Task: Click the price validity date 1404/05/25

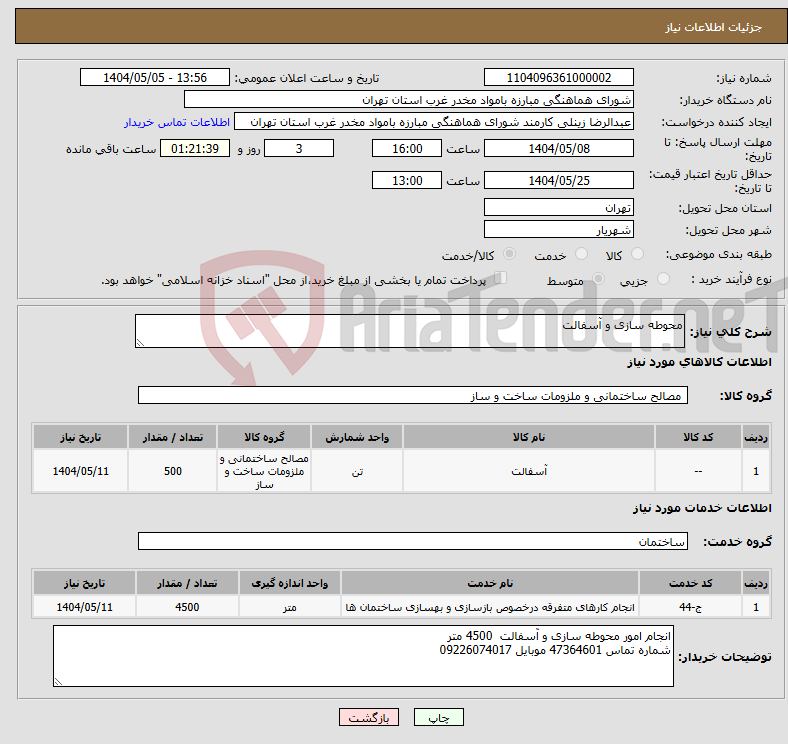Action: click(x=558, y=180)
